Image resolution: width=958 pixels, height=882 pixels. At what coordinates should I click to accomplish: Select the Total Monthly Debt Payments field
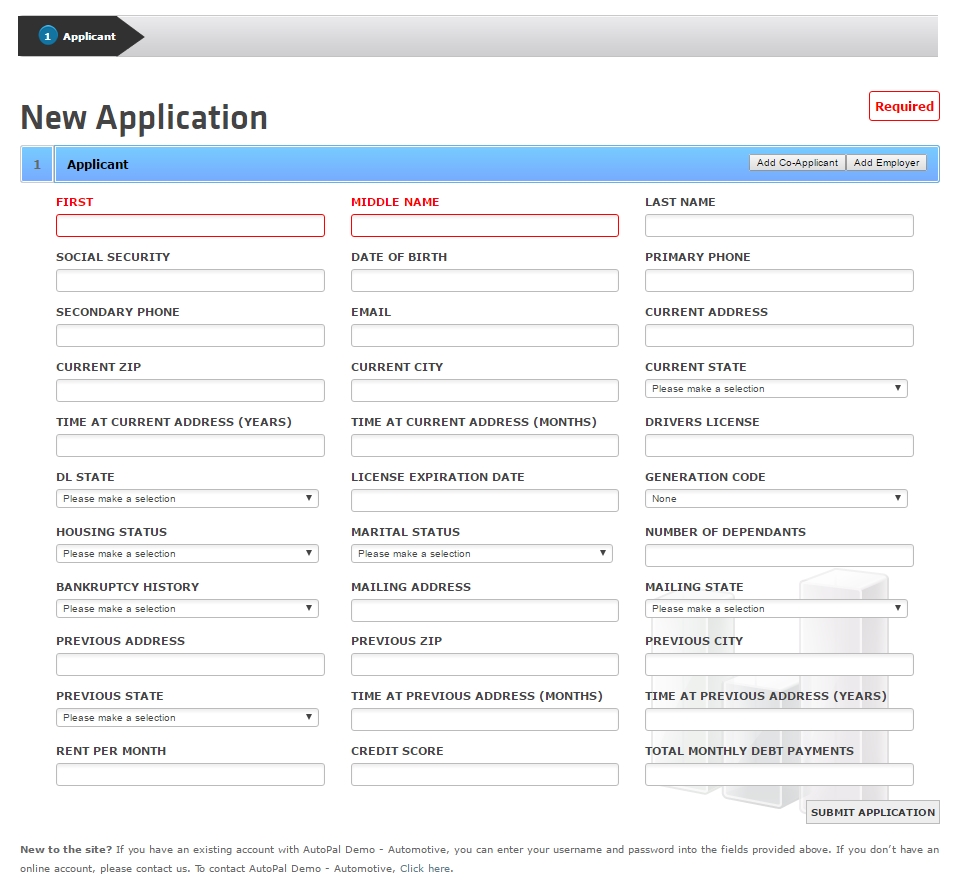[779, 774]
